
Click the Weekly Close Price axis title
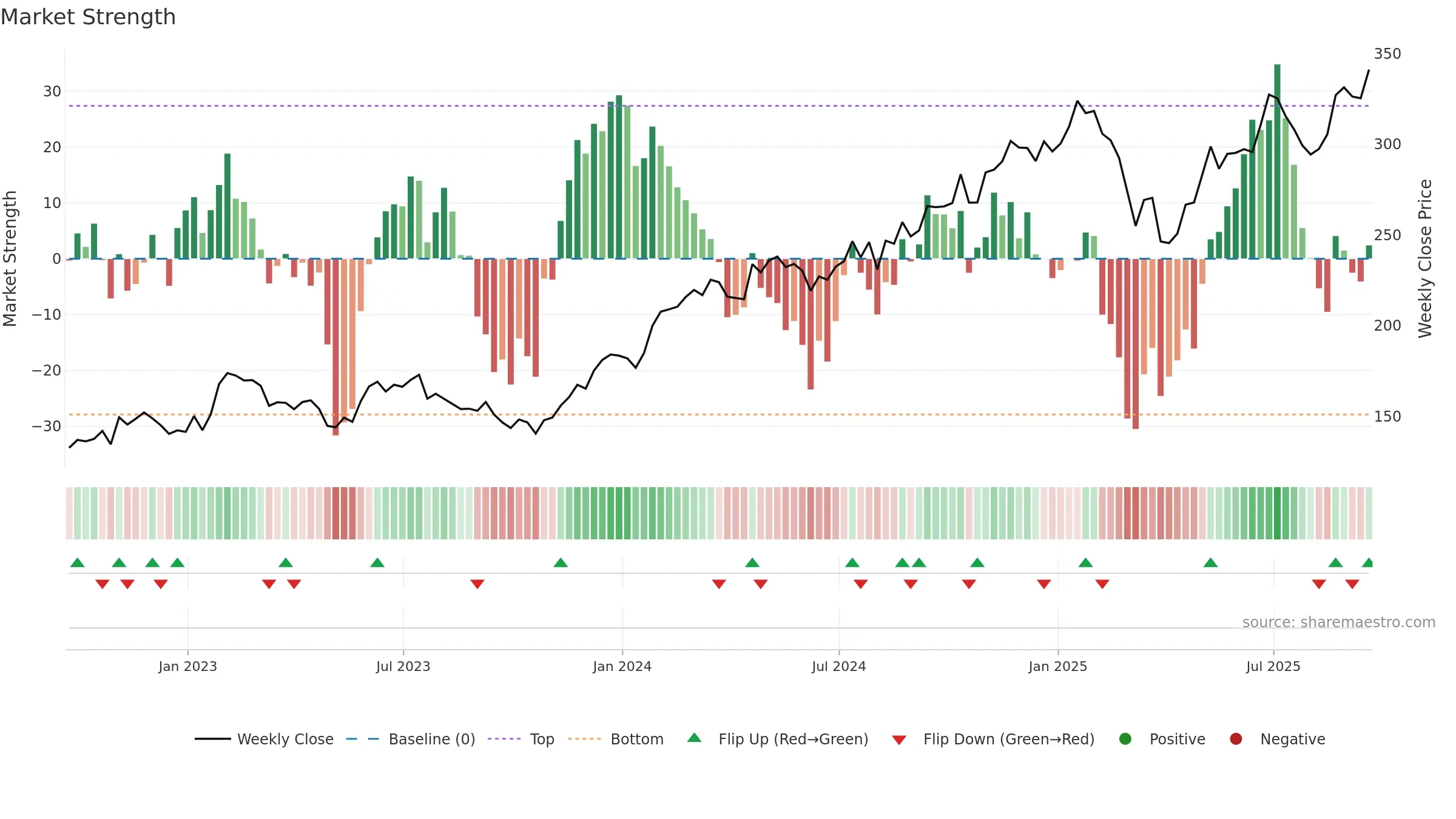tap(1425, 258)
